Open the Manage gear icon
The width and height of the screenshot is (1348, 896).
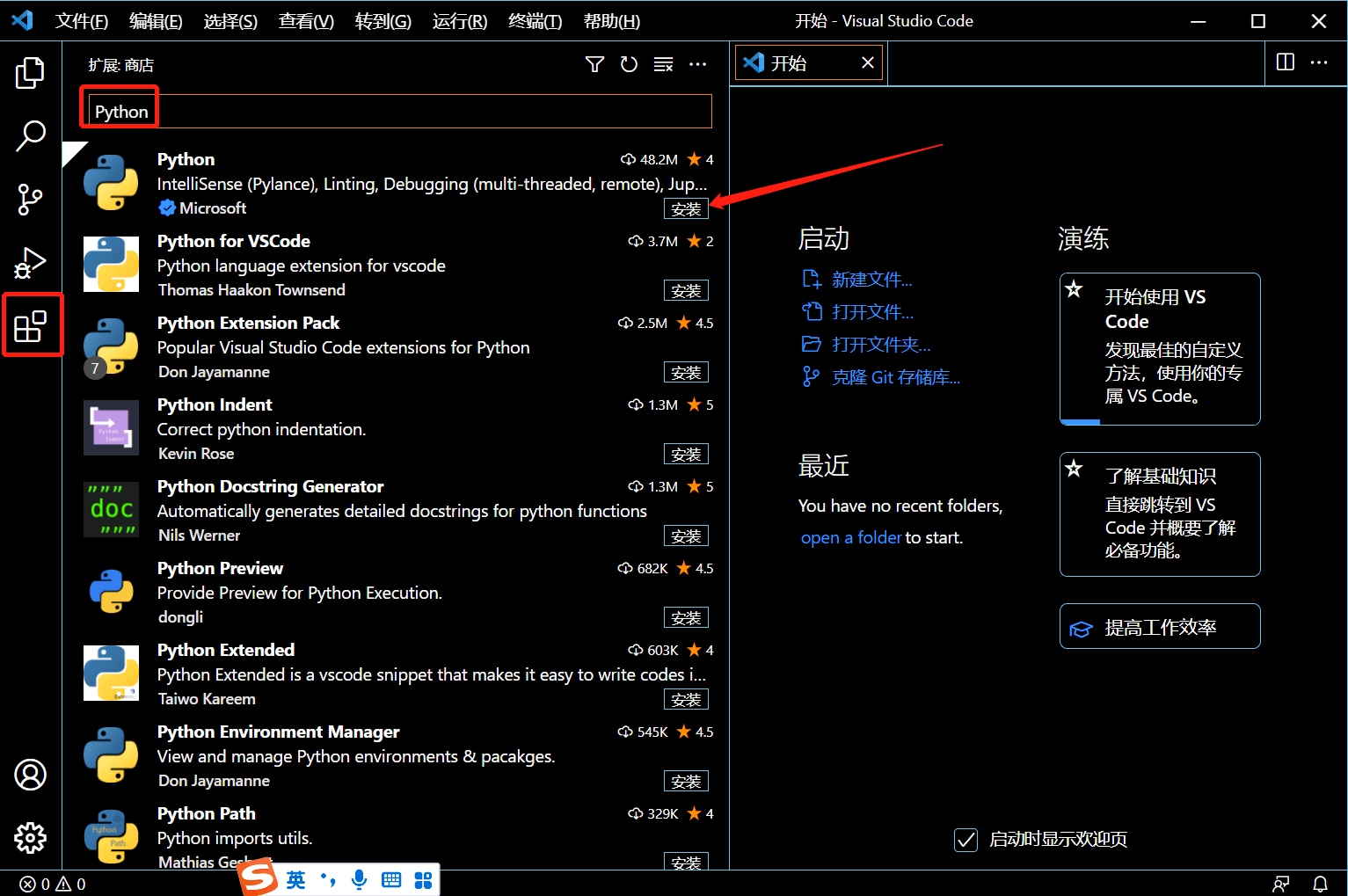[x=30, y=838]
